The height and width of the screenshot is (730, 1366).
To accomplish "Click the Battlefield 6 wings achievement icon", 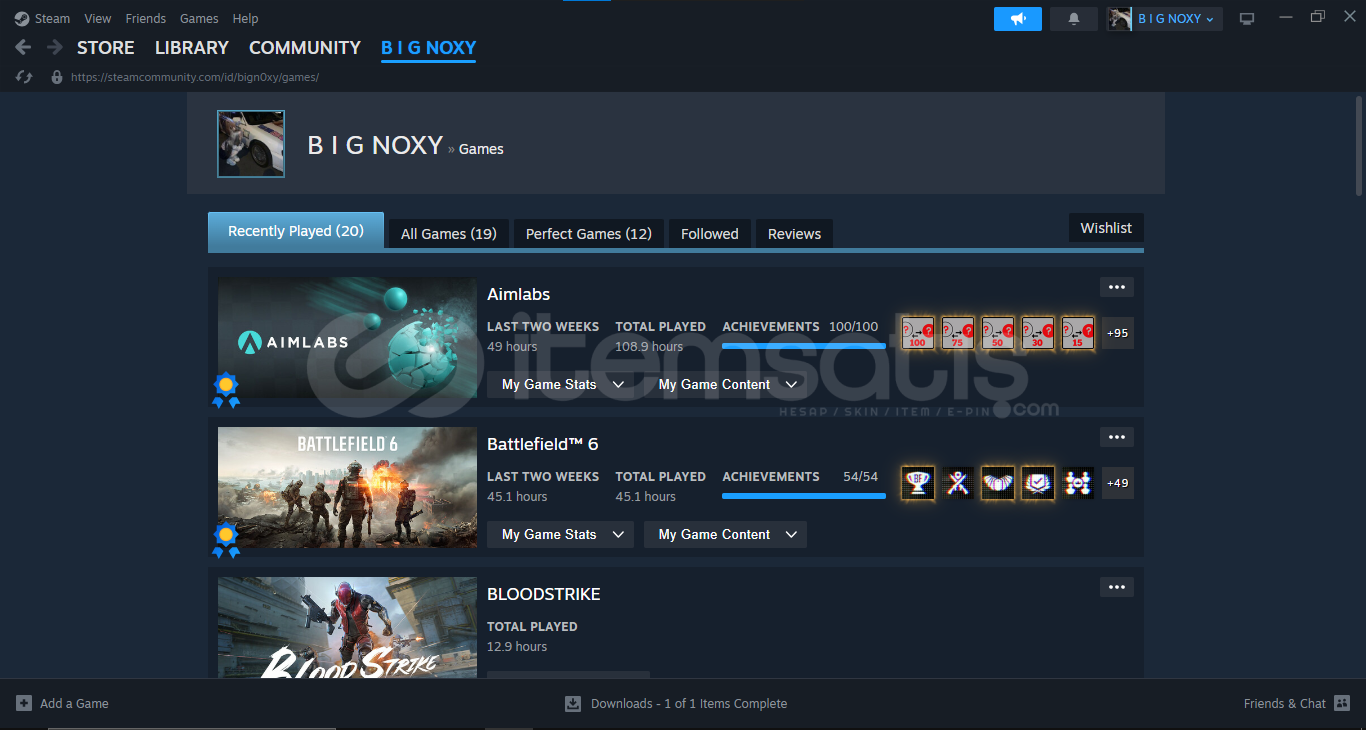I will coord(998,483).
